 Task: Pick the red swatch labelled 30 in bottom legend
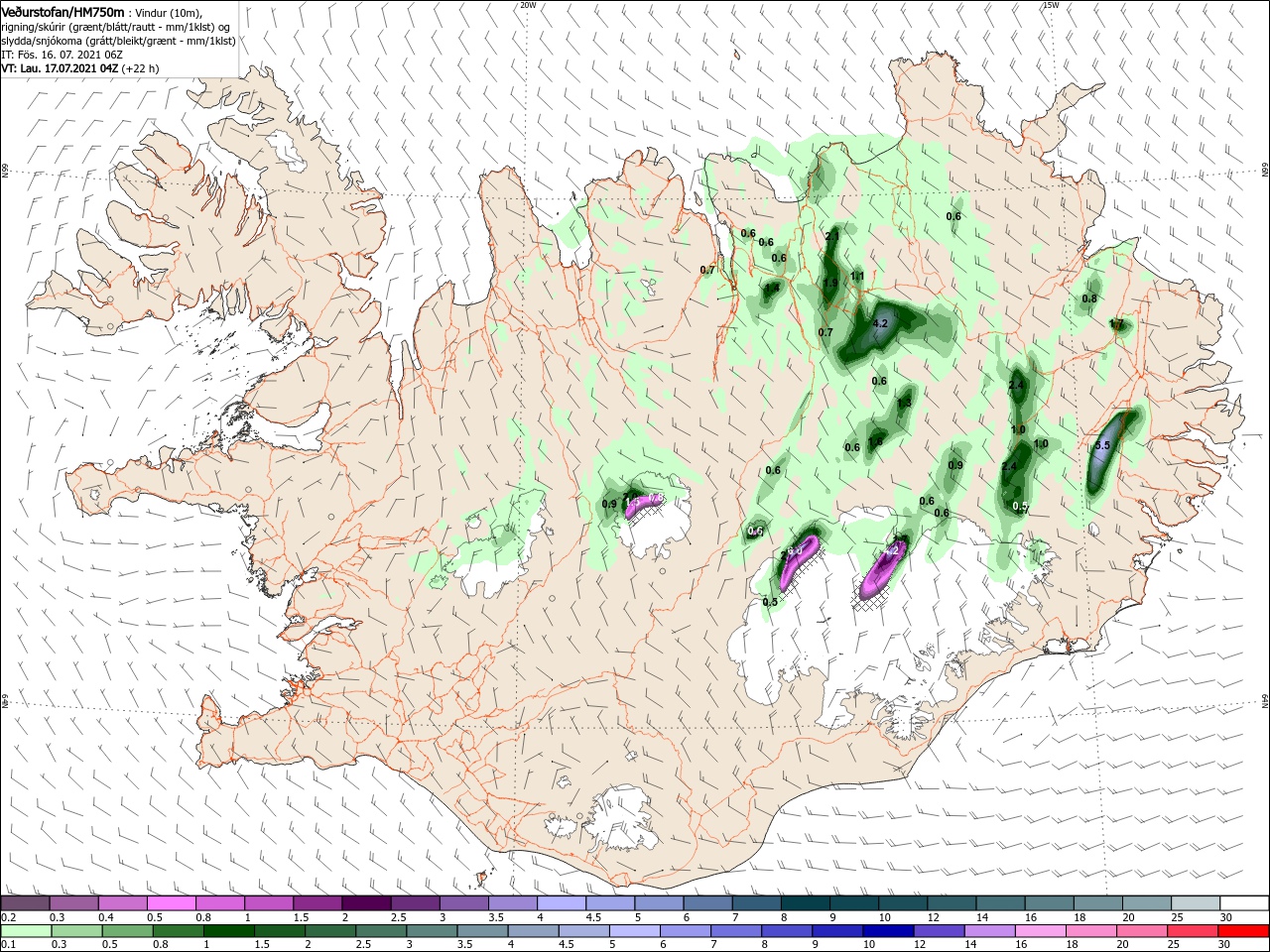point(1244,931)
